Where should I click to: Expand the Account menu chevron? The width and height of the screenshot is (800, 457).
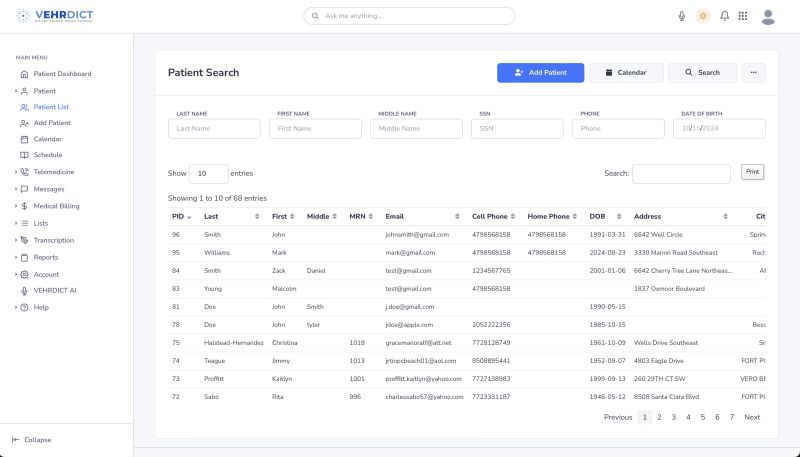[16, 274]
